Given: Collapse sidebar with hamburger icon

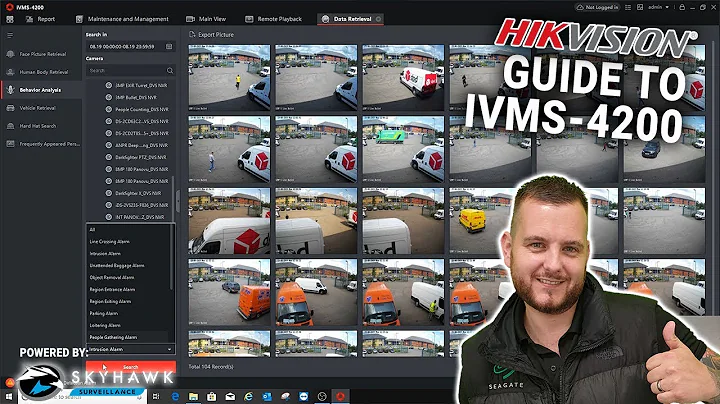Looking at the screenshot, I should pos(10,35).
